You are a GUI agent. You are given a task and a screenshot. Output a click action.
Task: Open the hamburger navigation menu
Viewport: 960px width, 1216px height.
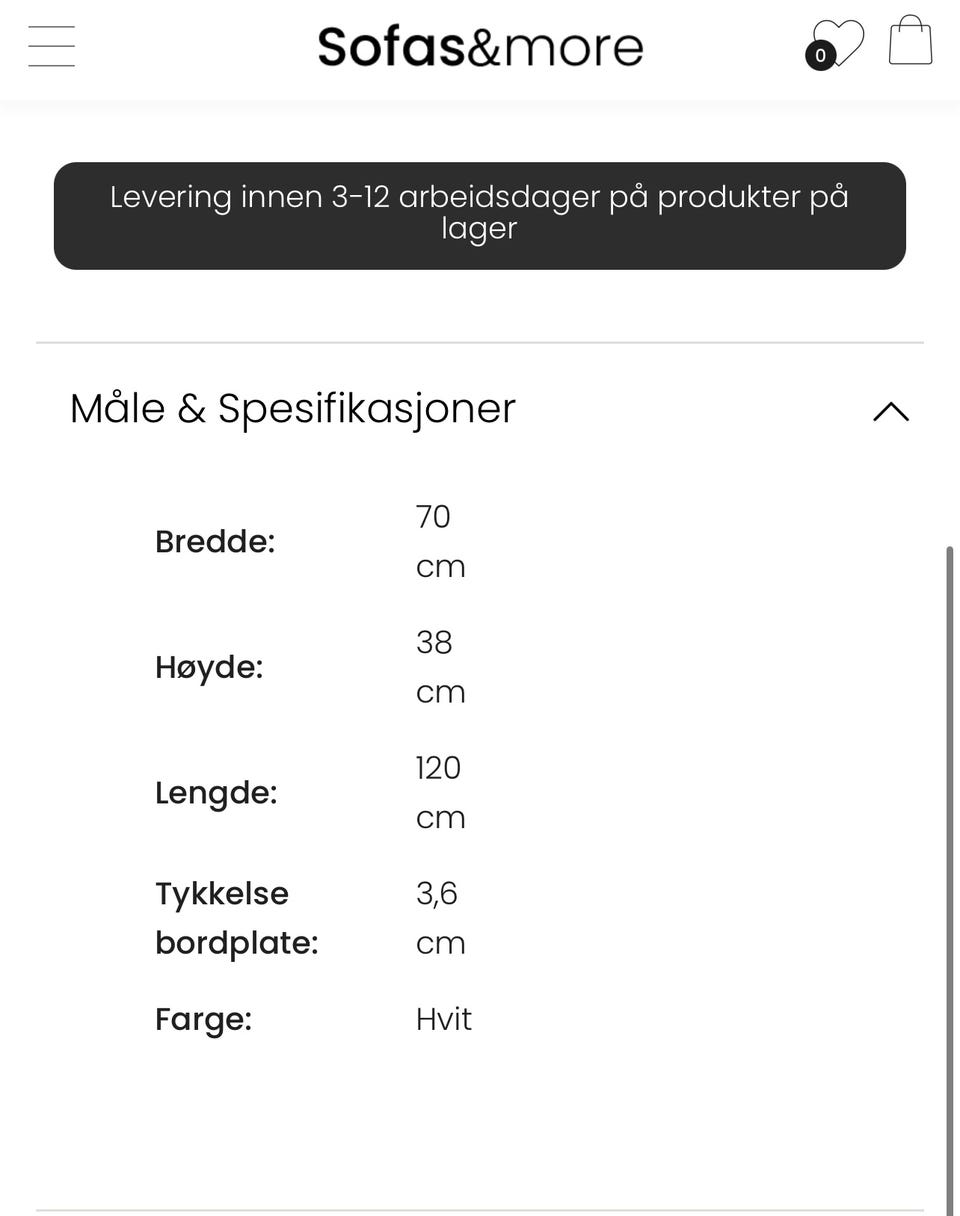tap(52, 46)
